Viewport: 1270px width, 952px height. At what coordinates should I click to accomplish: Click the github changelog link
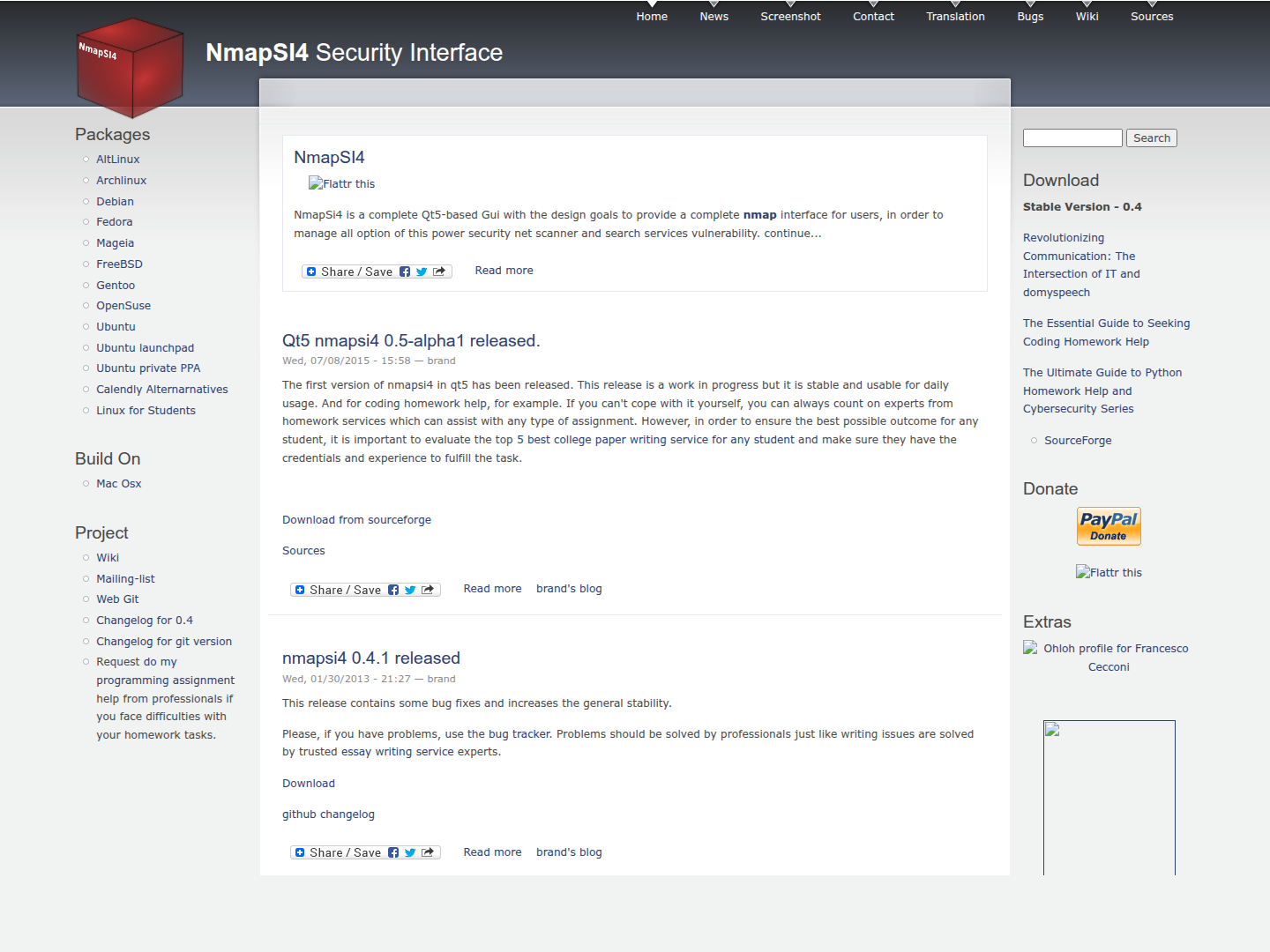pyautogui.click(x=328, y=814)
